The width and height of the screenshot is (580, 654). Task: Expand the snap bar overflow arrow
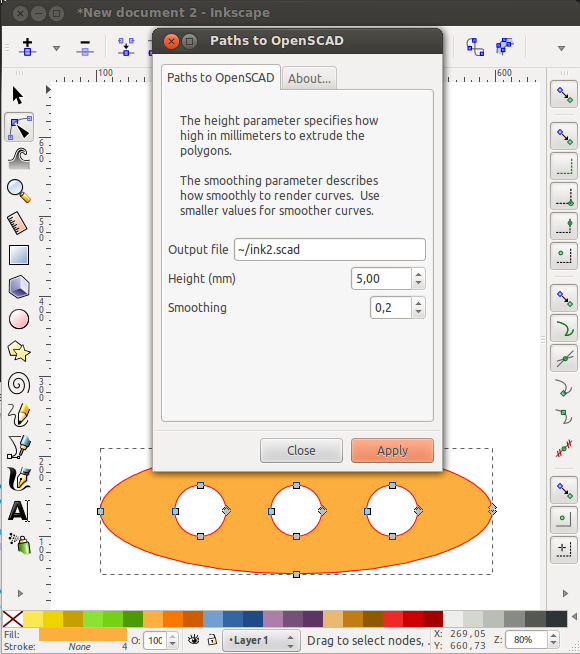click(565, 593)
